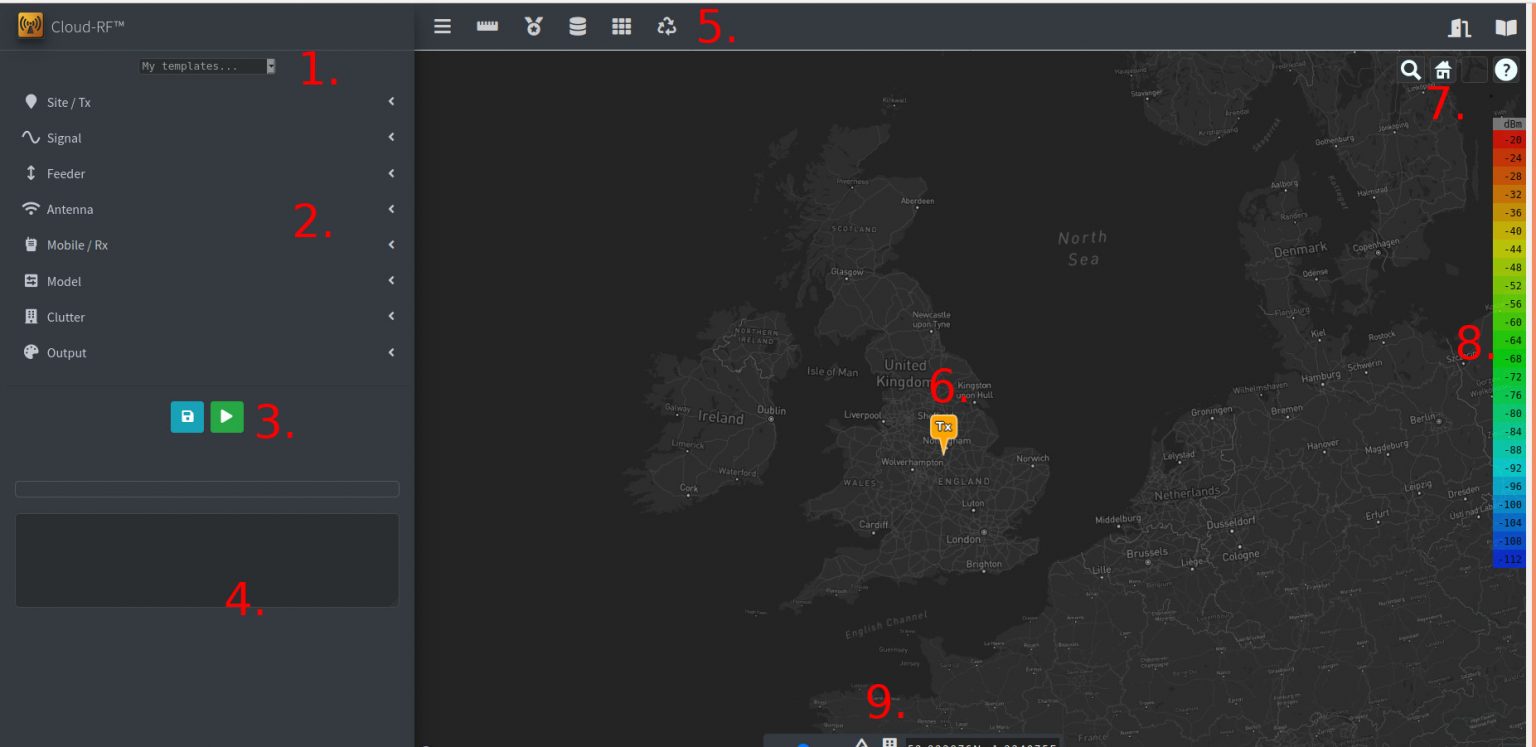Click the blue save button
Viewport: 1536px width, 747px height.
point(187,416)
